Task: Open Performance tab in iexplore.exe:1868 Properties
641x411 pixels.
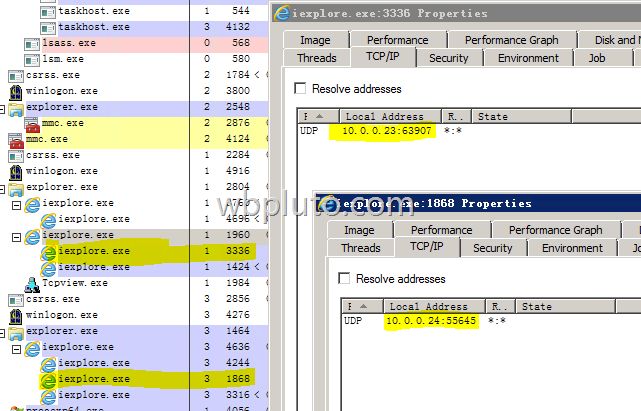Action: click(442, 230)
